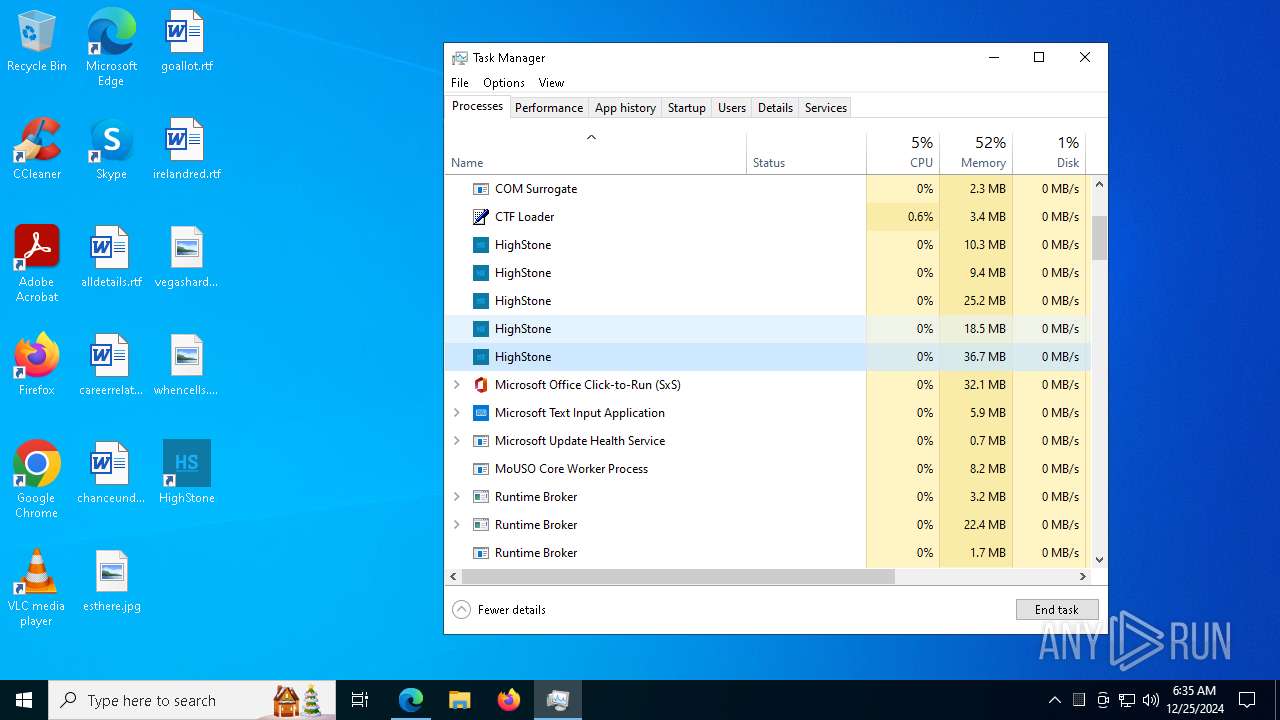
Task: Switch to the Startup tab
Action: (686, 108)
